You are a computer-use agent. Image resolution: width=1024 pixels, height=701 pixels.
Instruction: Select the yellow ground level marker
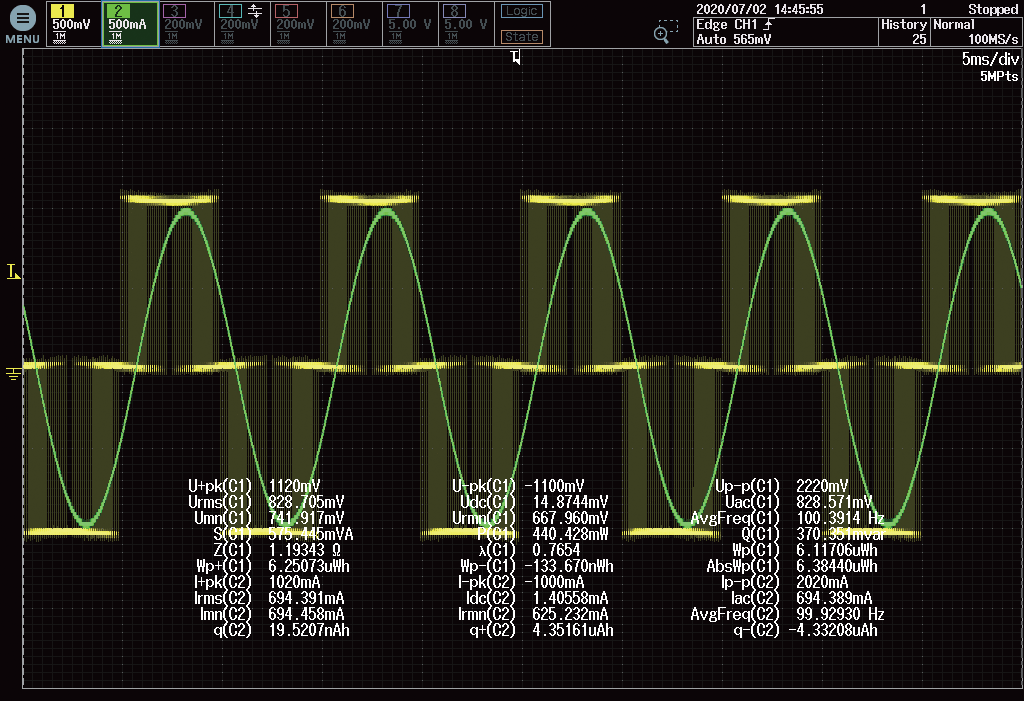tap(13, 373)
